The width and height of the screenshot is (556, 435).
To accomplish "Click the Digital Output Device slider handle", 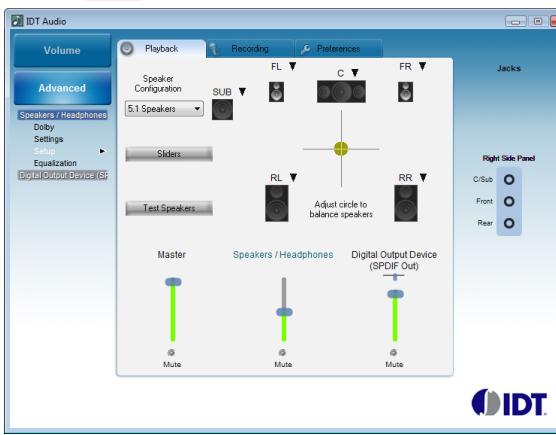I will pyautogui.click(x=395, y=294).
